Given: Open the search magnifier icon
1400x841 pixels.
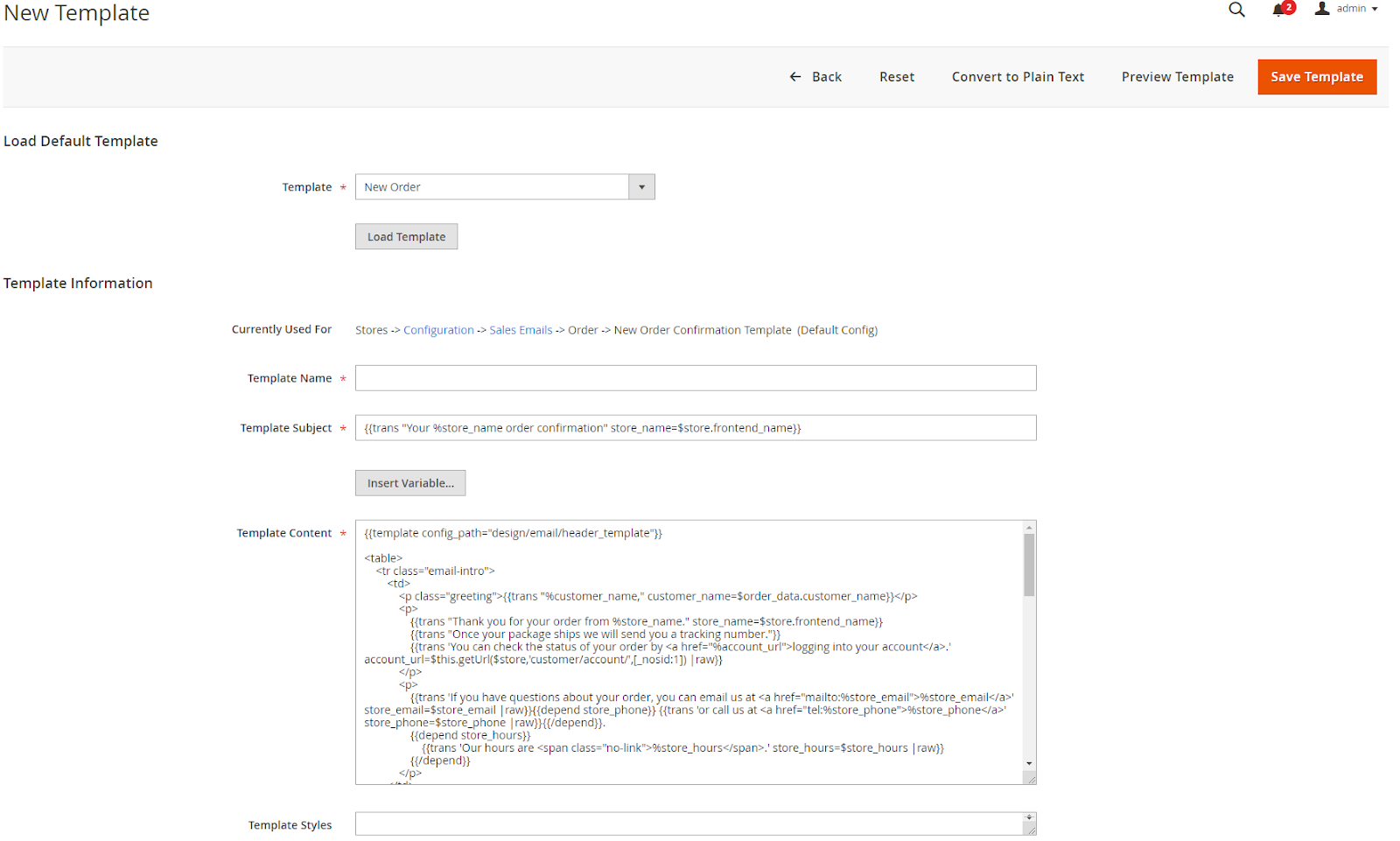Looking at the screenshot, I should coord(1235,10).
